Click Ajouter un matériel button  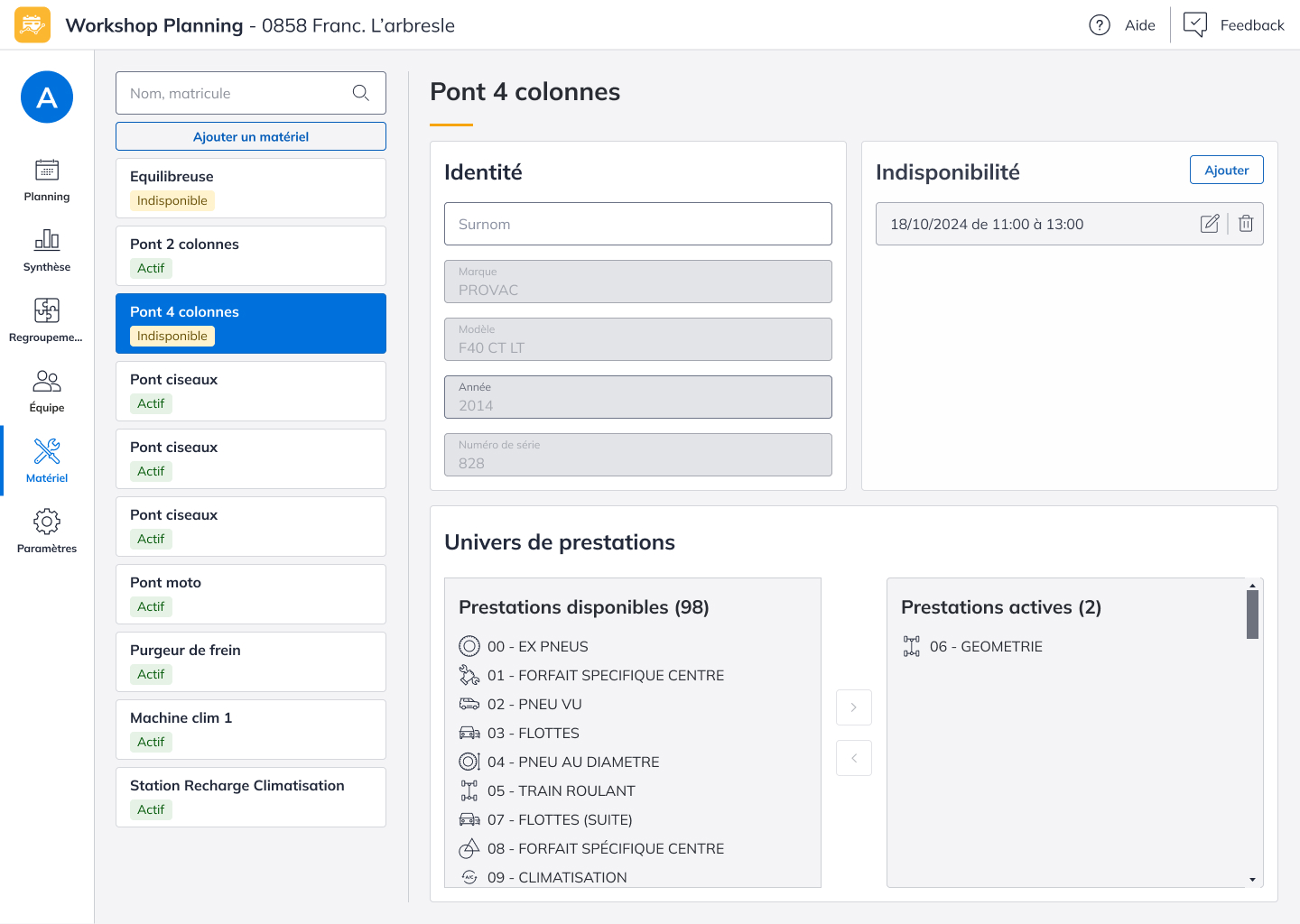[251, 136]
